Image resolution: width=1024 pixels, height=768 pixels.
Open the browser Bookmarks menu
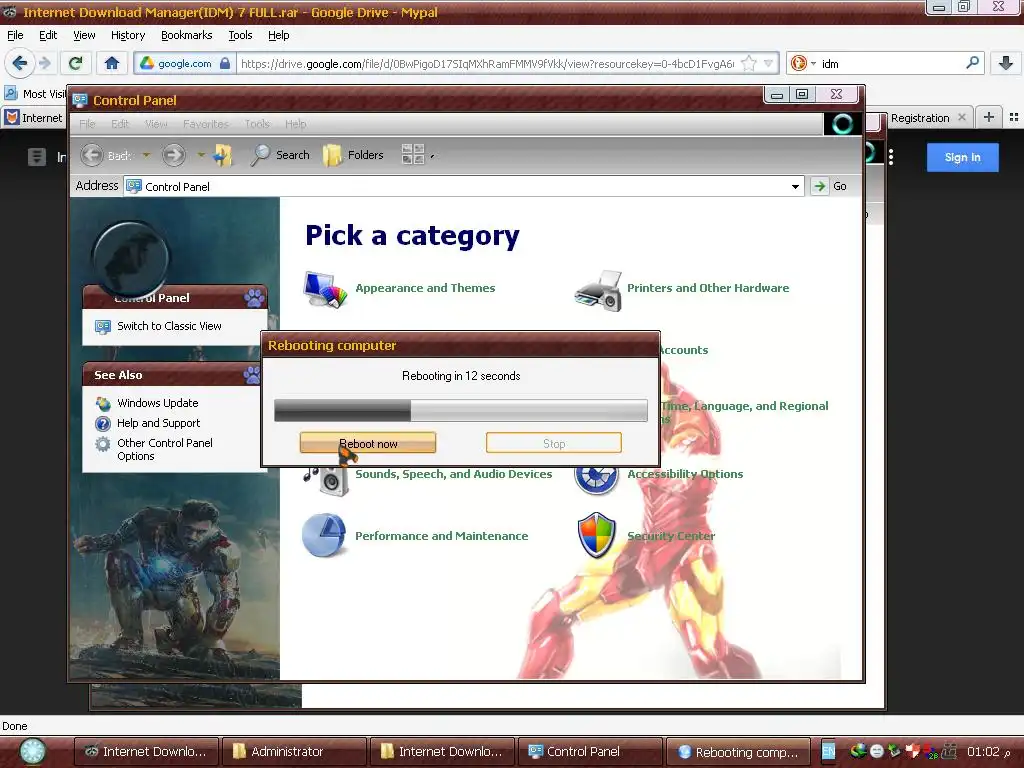tap(186, 35)
